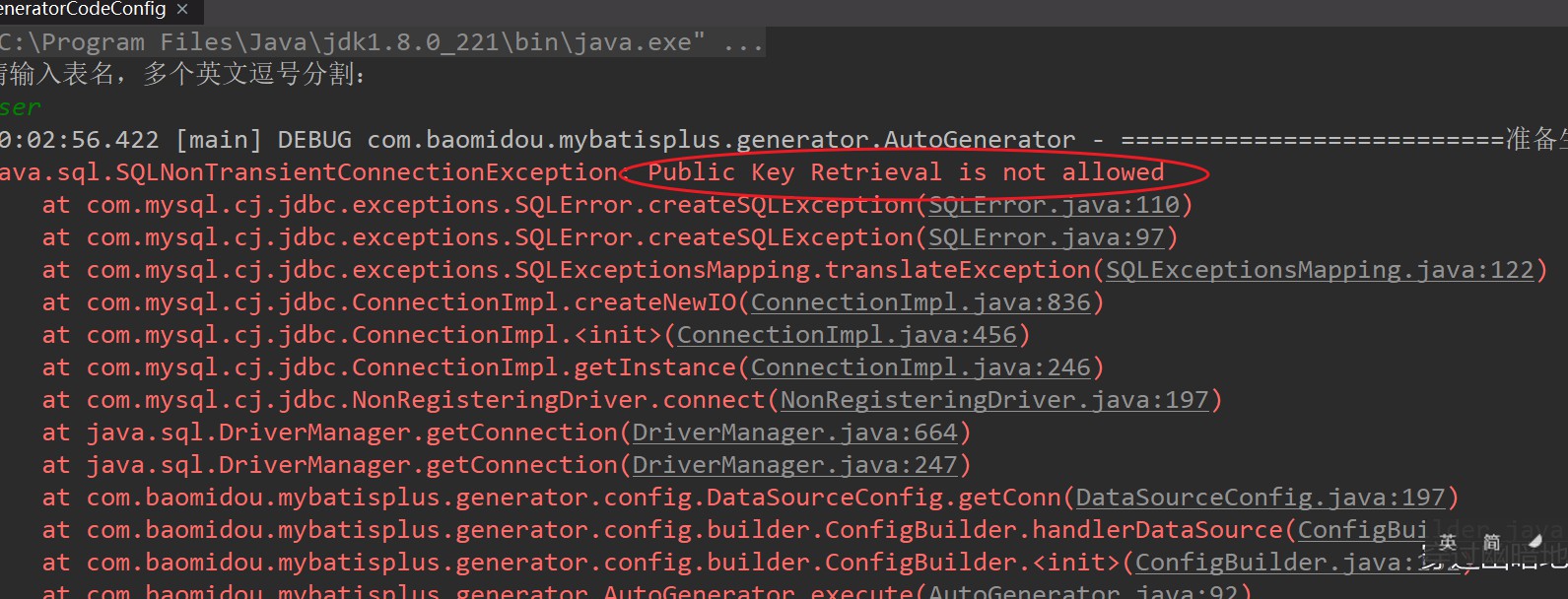Go to DriverManager.java:664 source
The width and height of the screenshot is (1568, 599).
tap(794, 433)
